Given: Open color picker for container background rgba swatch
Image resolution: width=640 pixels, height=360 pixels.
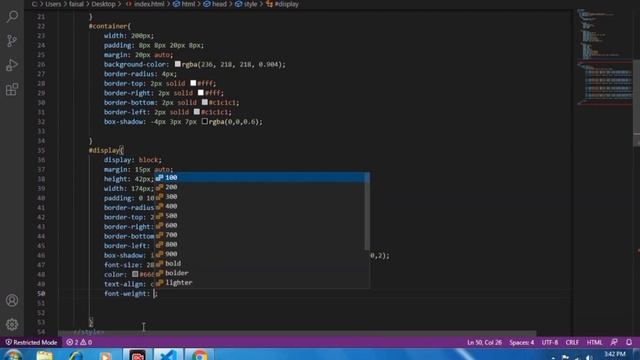Looking at the screenshot, I should 178,64.
